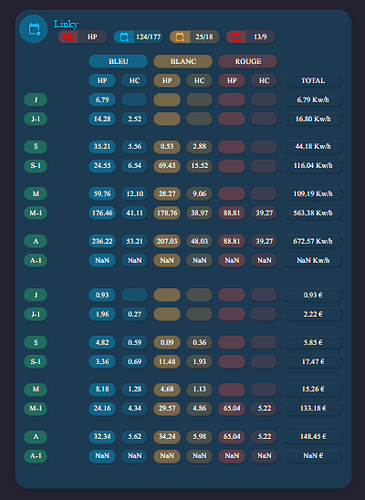Image resolution: width=365 pixels, height=500 pixels.
Task: Click the TOTAL column header
Action: point(313,81)
